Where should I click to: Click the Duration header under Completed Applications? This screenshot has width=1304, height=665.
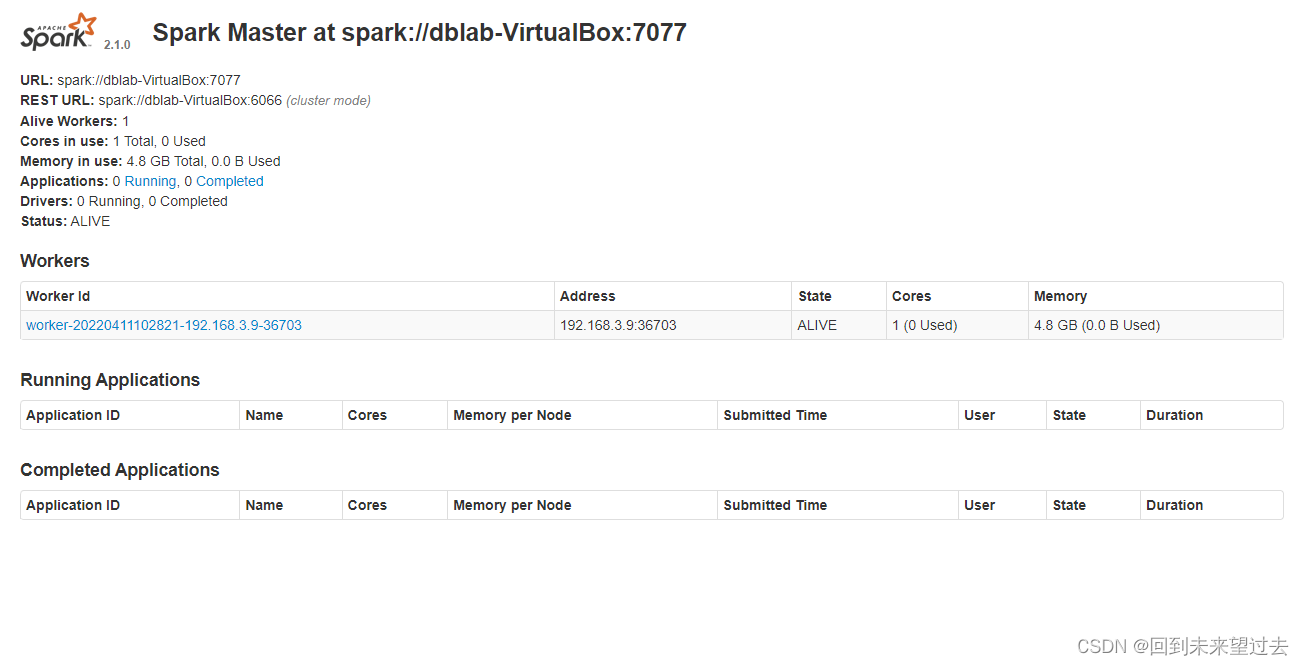tap(1174, 505)
